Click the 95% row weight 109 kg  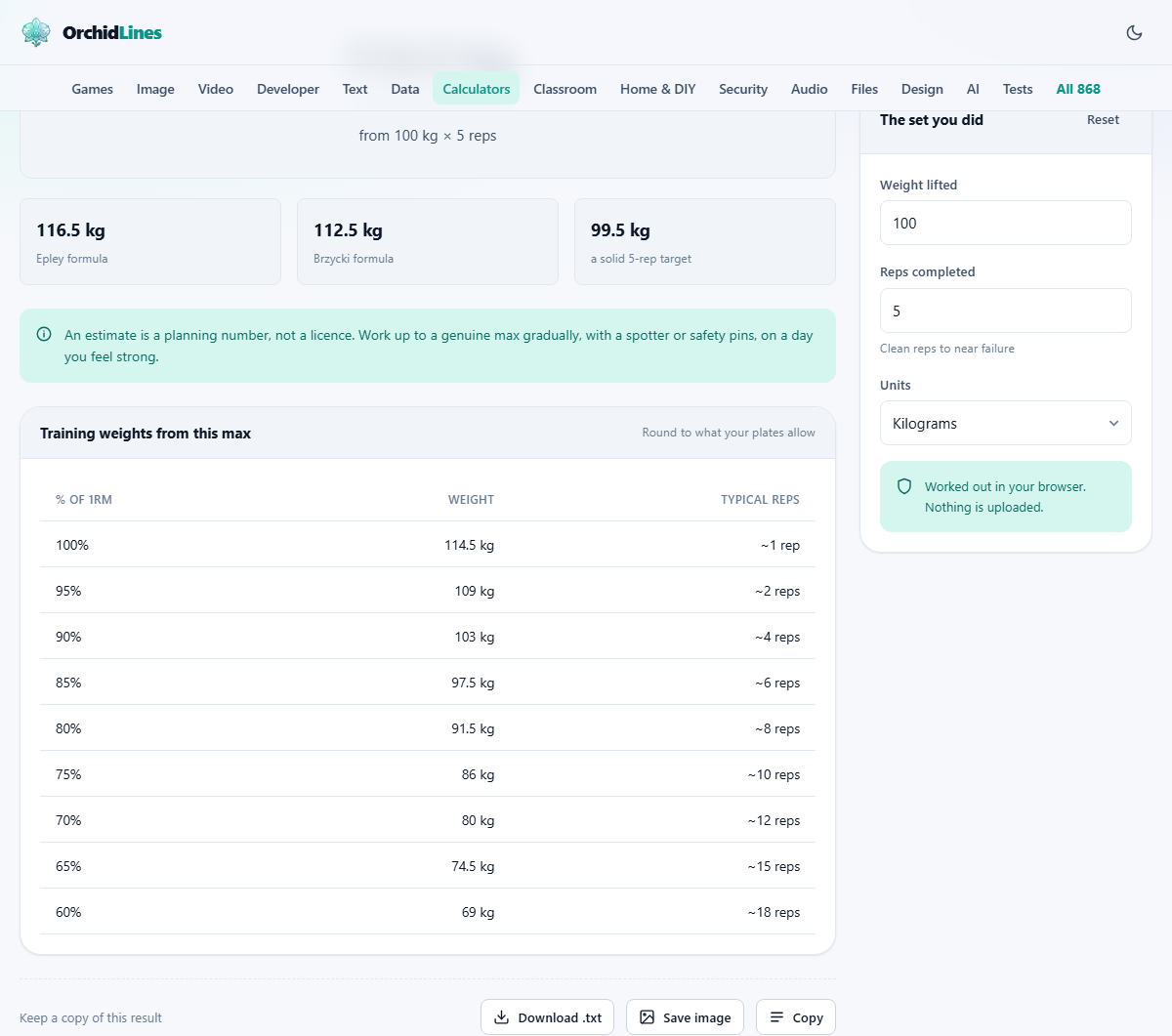pos(475,591)
